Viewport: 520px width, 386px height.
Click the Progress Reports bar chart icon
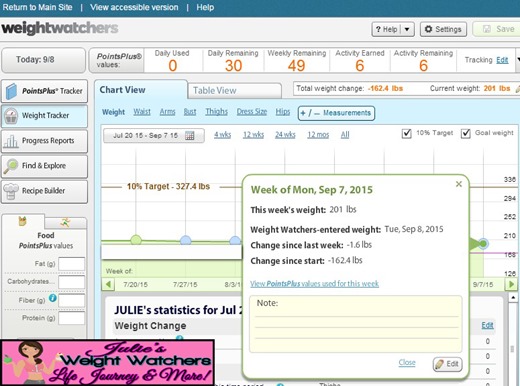tap(11, 141)
